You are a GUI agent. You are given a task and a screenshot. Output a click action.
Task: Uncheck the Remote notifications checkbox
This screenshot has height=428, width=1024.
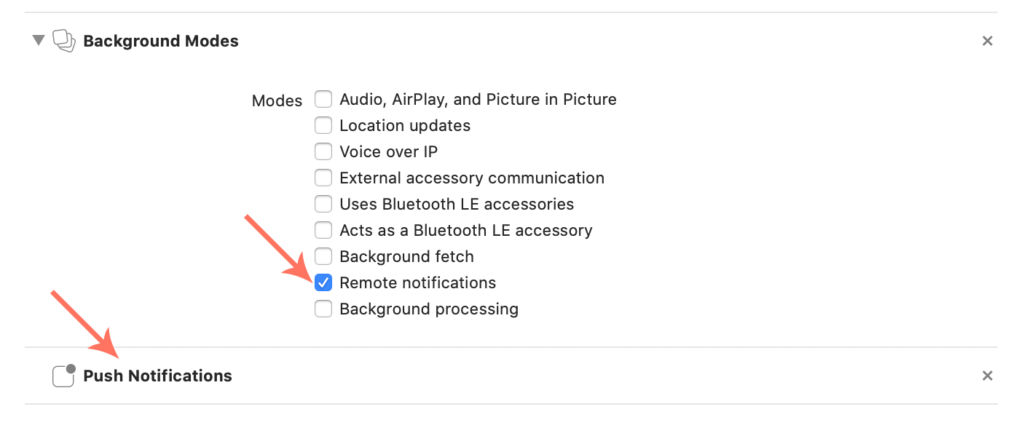click(x=323, y=282)
